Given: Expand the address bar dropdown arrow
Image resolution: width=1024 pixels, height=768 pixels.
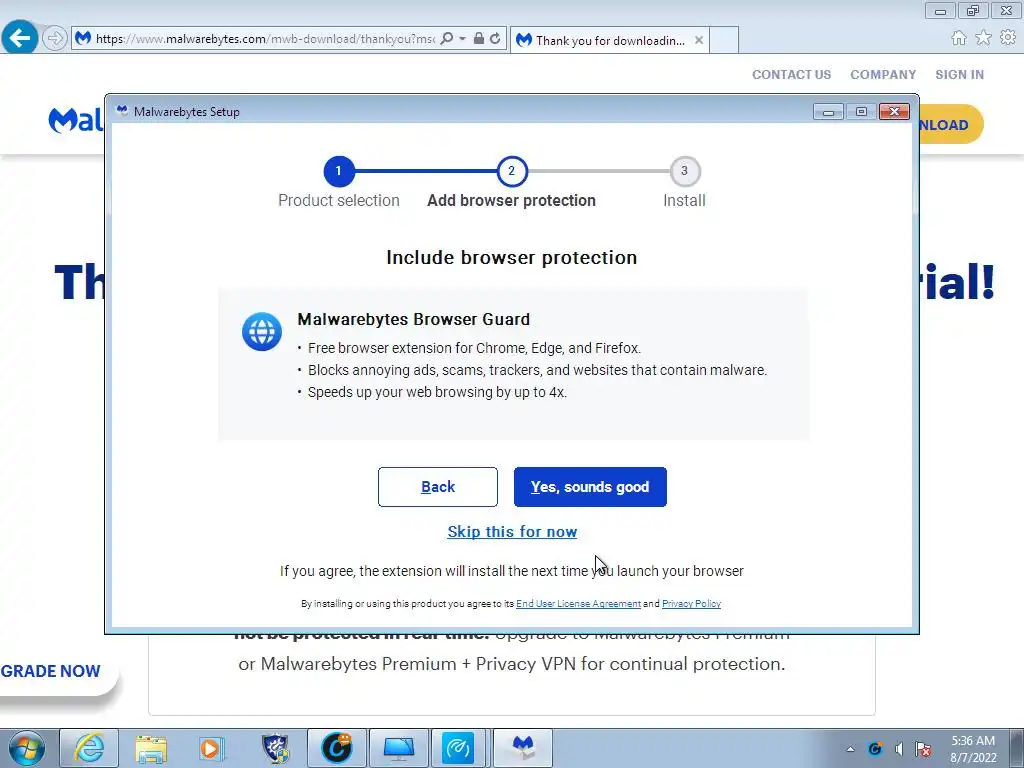Looking at the screenshot, I should (462, 39).
